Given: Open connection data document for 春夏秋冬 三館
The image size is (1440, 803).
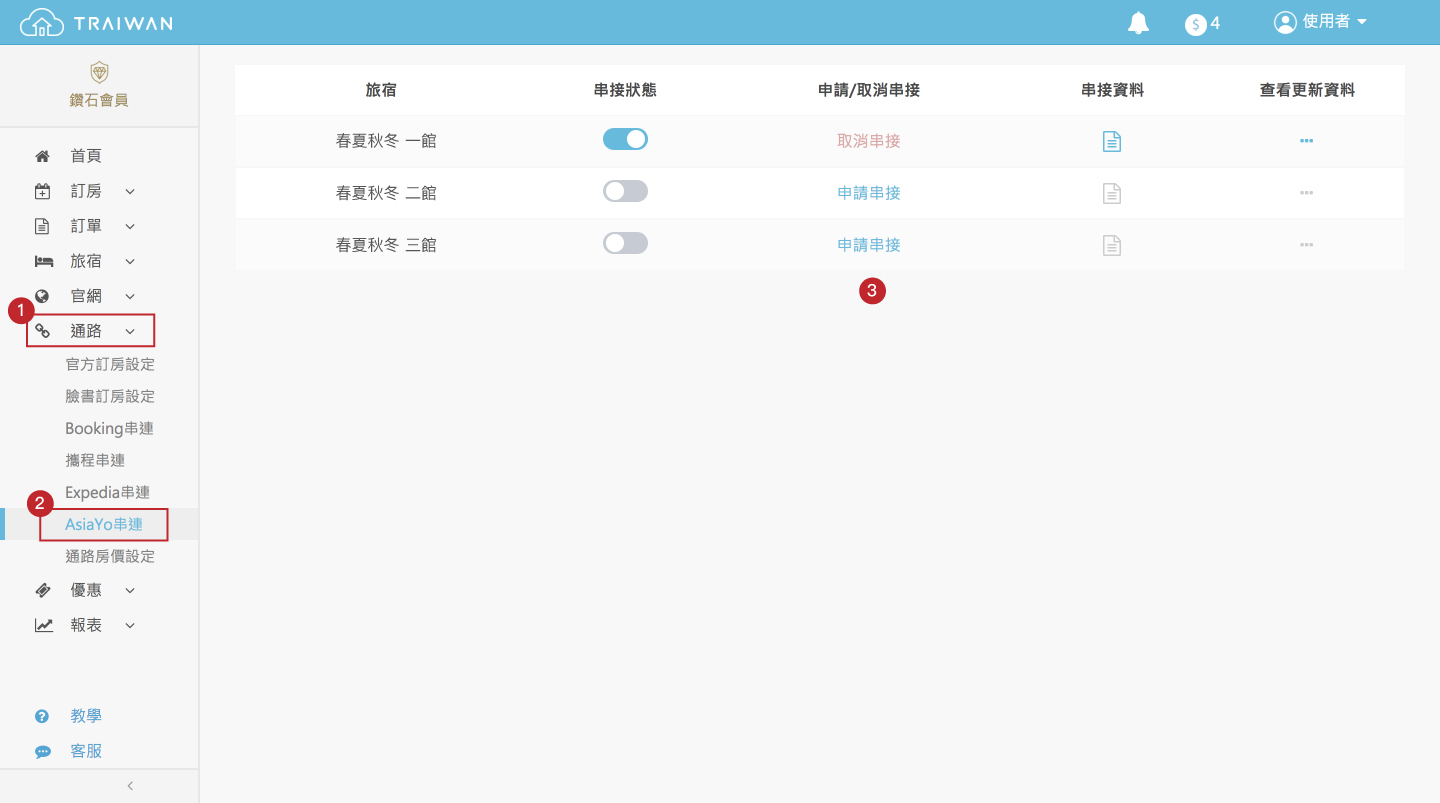Looking at the screenshot, I should click(x=1111, y=245).
